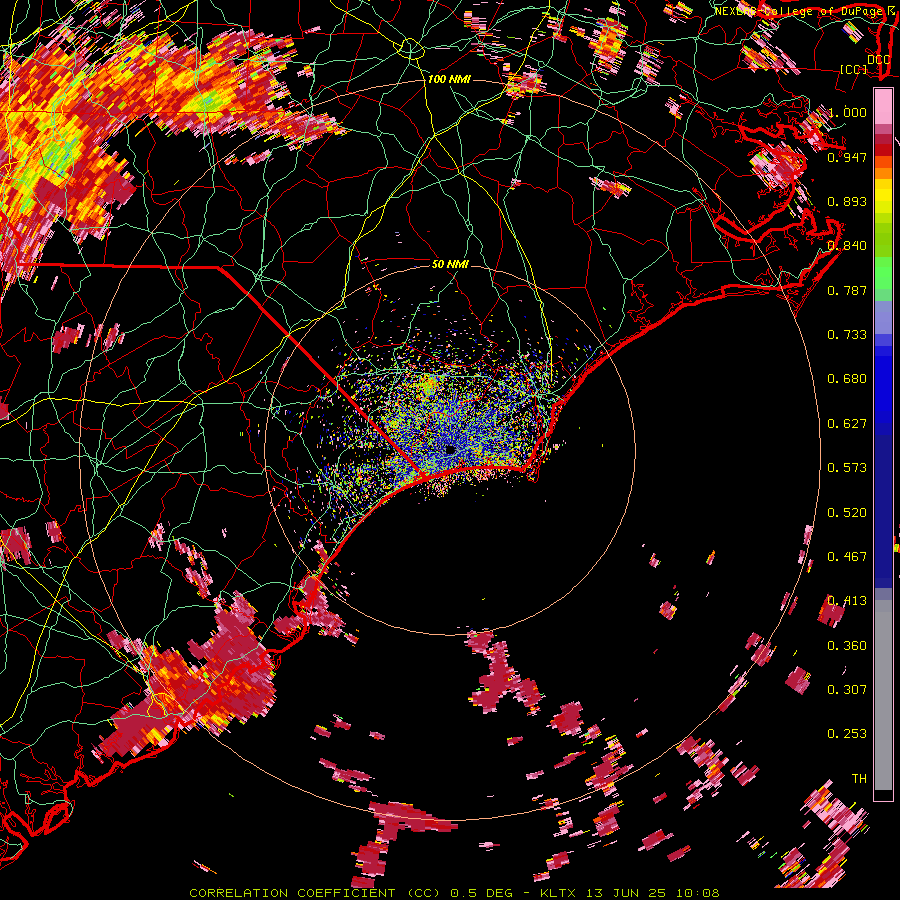The image size is (900, 900).
Task: Click the 0.253 color scale value
Action: click(847, 734)
